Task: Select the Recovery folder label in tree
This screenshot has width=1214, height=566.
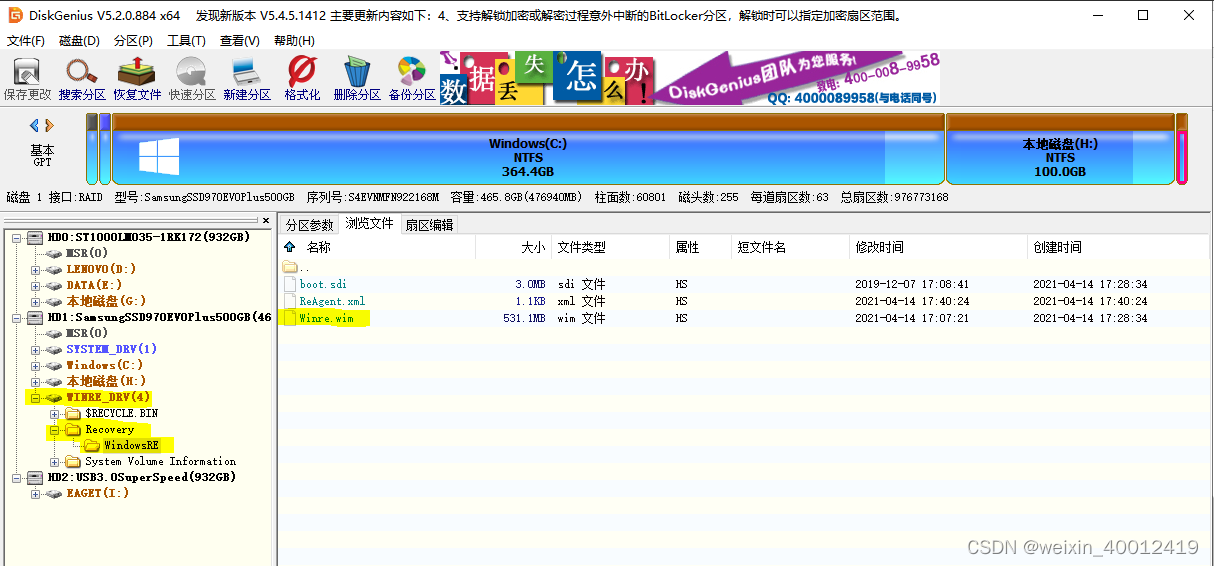Action: pos(109,429)
